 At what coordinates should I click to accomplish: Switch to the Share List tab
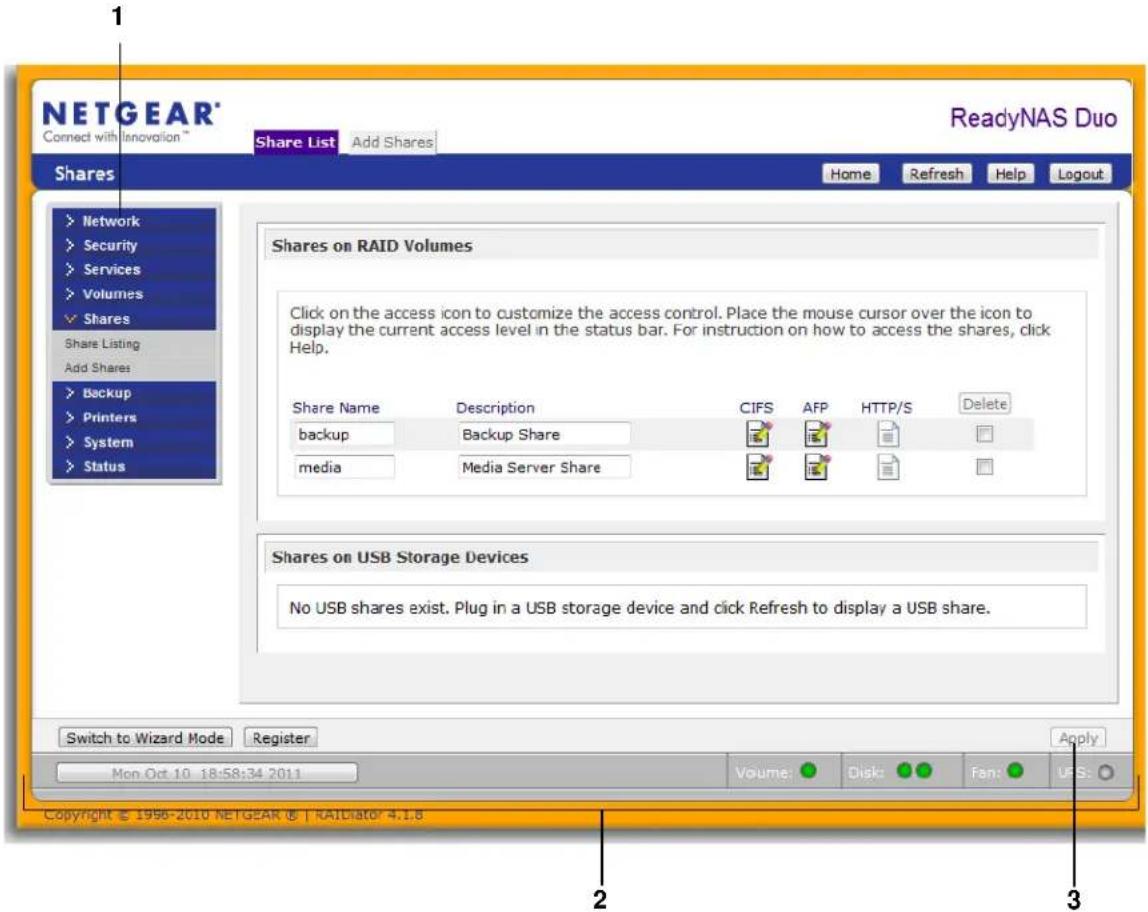coord(296,142)
